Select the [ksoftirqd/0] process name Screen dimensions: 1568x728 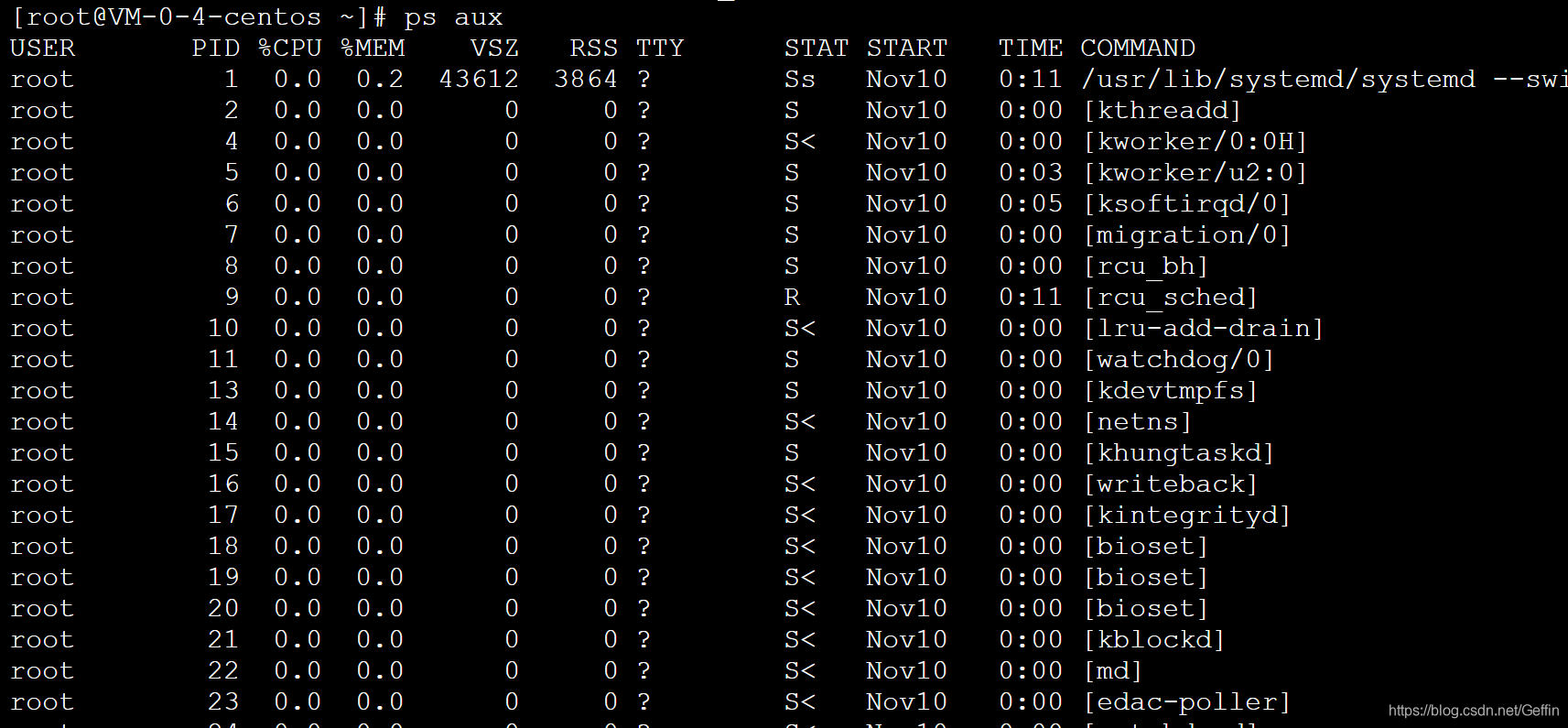(1187, 203)
